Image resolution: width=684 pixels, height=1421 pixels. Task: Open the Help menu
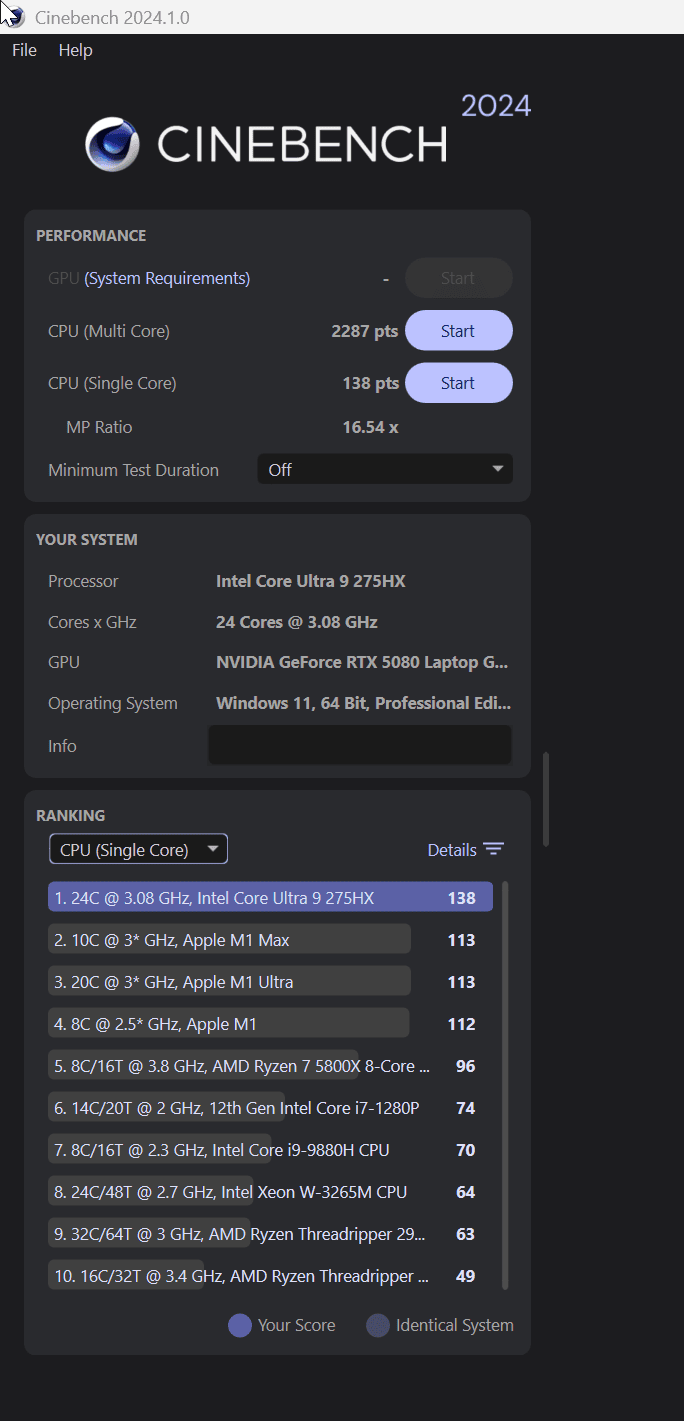click(x=75, y=50)
